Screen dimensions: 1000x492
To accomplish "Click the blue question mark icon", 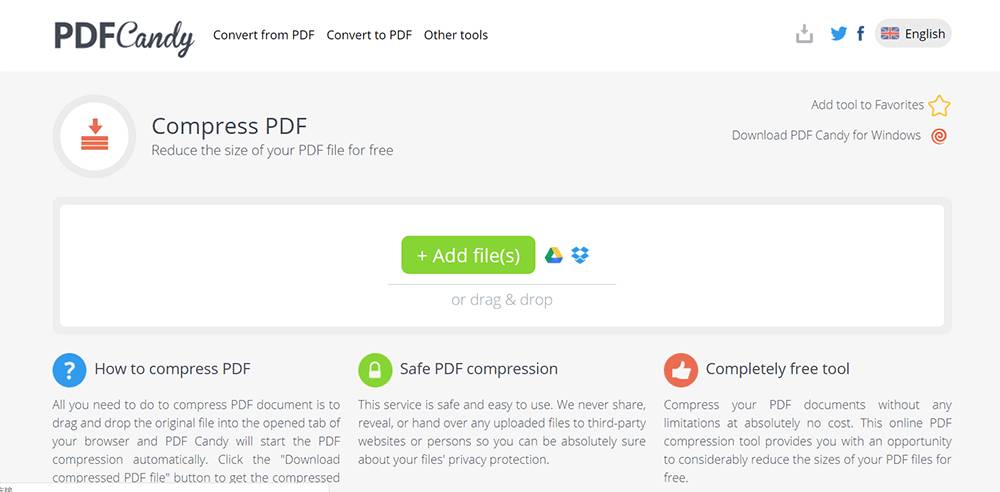I will (70, 370).
